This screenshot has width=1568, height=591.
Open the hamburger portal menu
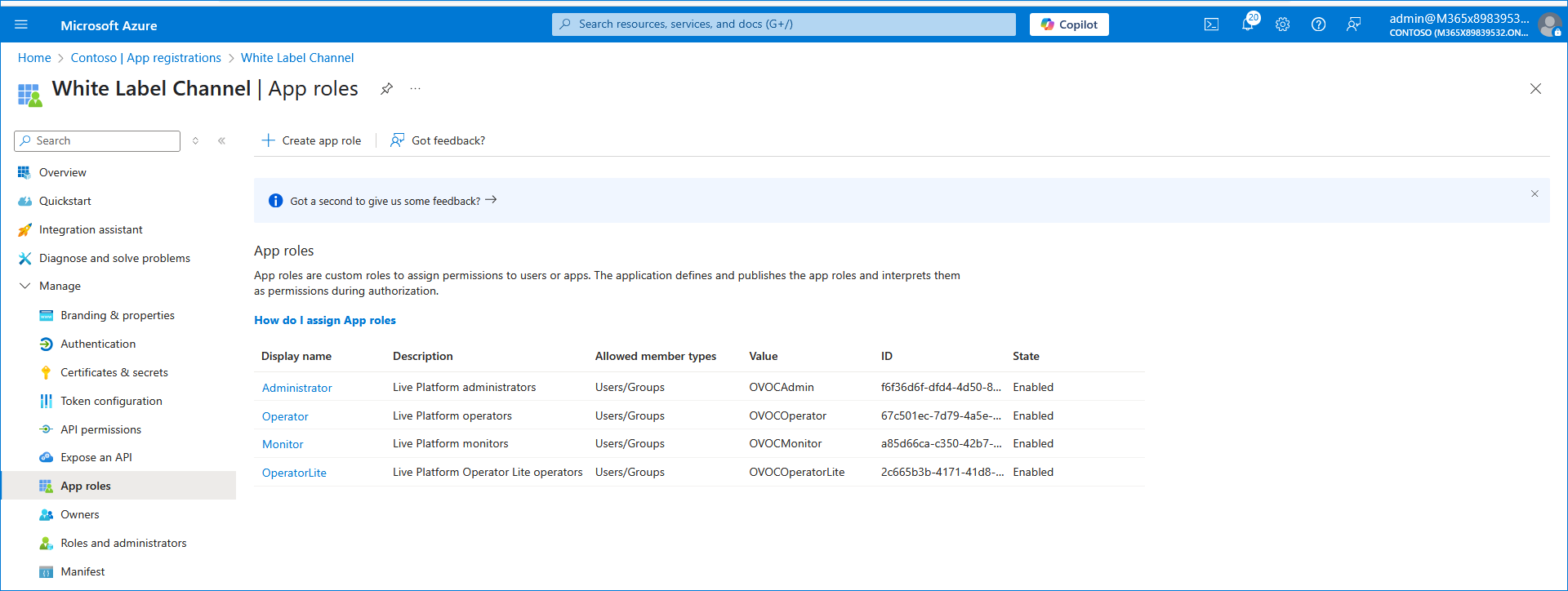21,24
